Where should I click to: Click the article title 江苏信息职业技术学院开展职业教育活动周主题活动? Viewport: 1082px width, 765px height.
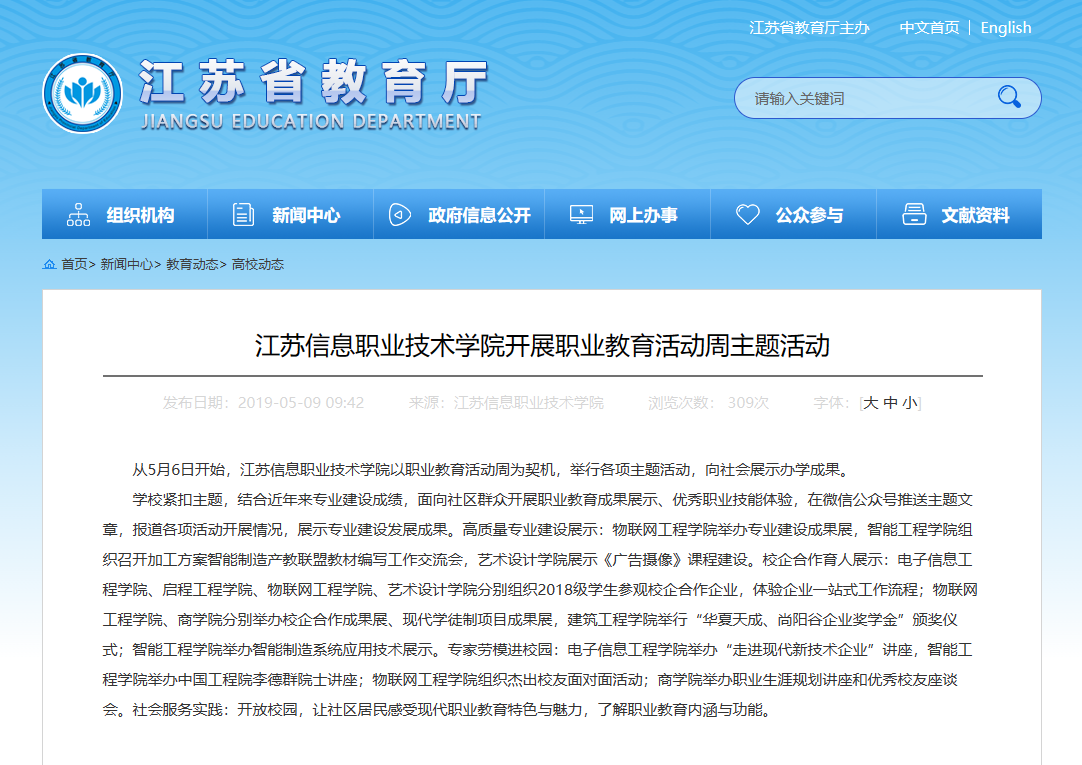coord(542,346)
